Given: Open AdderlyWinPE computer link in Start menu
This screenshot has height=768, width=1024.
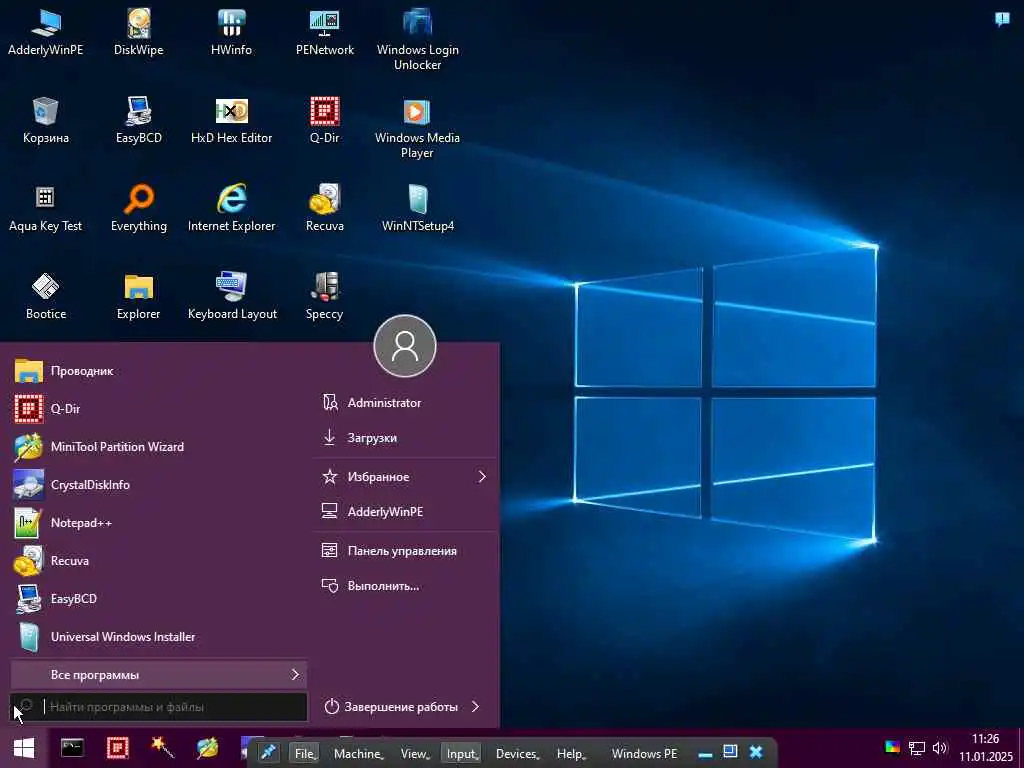Looking at the screenshot, I should (406, 512).
